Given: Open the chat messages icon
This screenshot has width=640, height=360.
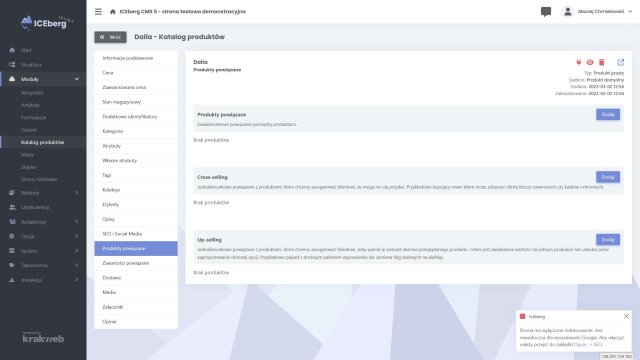Looking at the screenshot, I should click(546, 11).
